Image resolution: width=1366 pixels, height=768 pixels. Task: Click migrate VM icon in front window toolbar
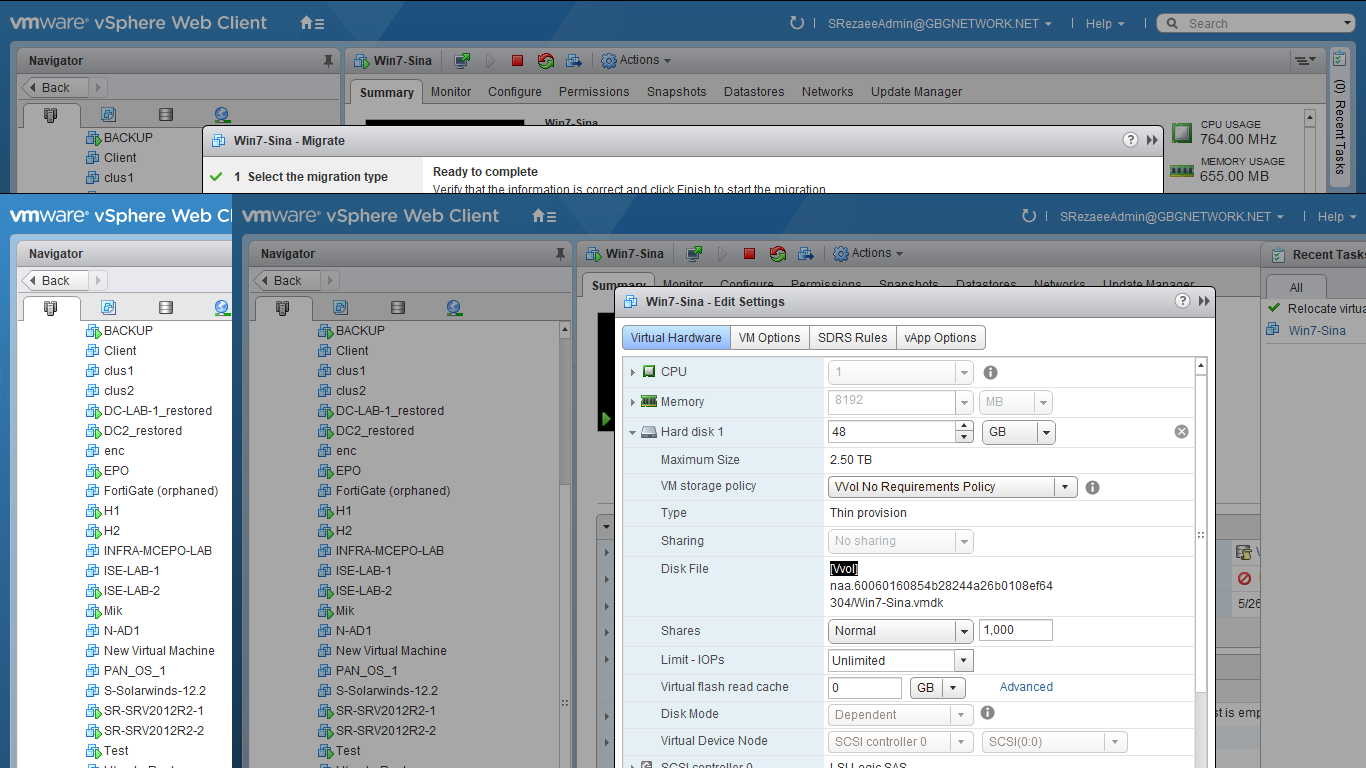pos(806,254)
